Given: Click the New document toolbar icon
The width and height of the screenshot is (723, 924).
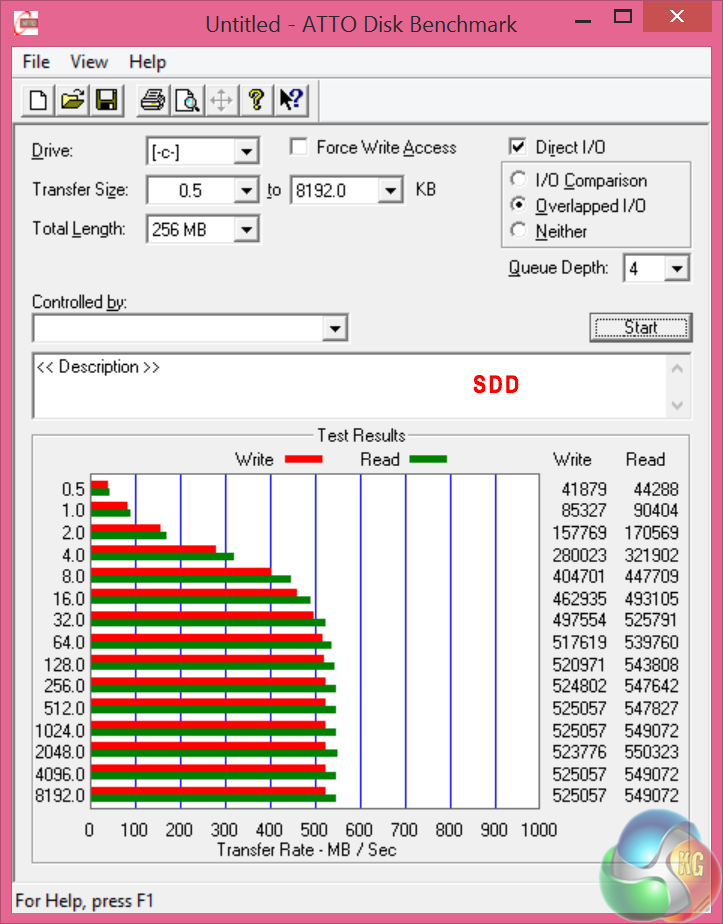Looking at the screenshot, I should (x=39, y=100).
